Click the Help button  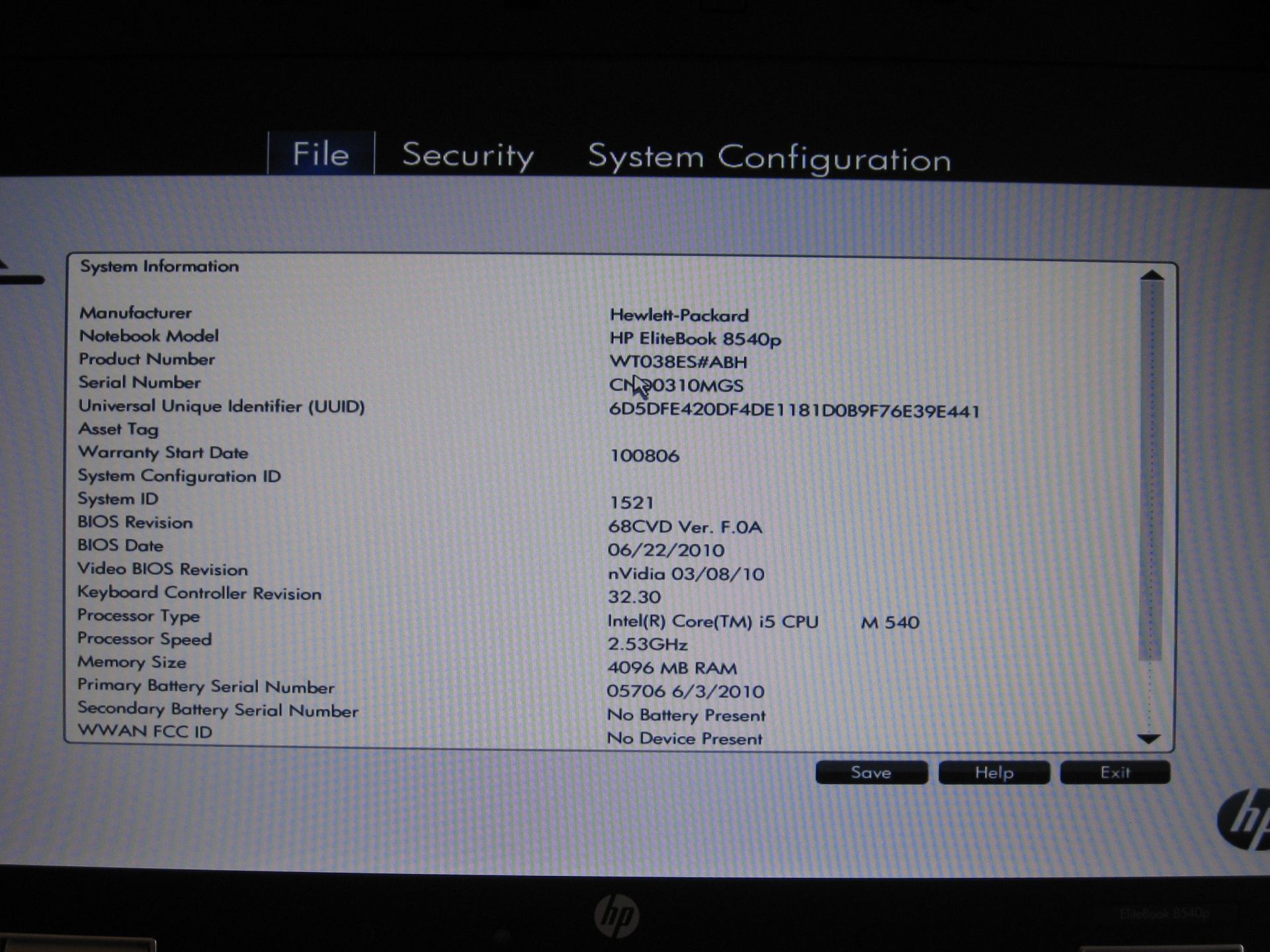pos(994,772)
